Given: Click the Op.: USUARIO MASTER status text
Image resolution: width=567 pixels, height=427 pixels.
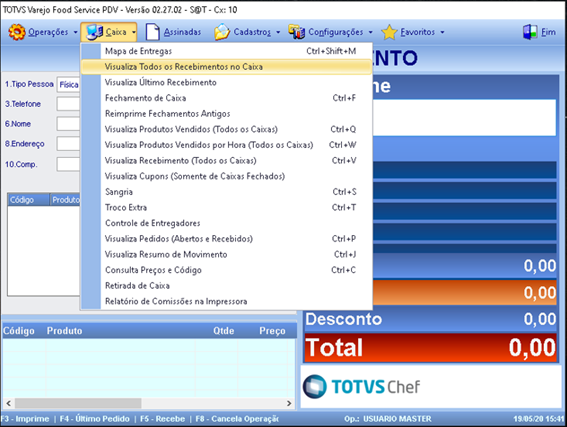Looking at the screenshot, I should tap(388, 419).
